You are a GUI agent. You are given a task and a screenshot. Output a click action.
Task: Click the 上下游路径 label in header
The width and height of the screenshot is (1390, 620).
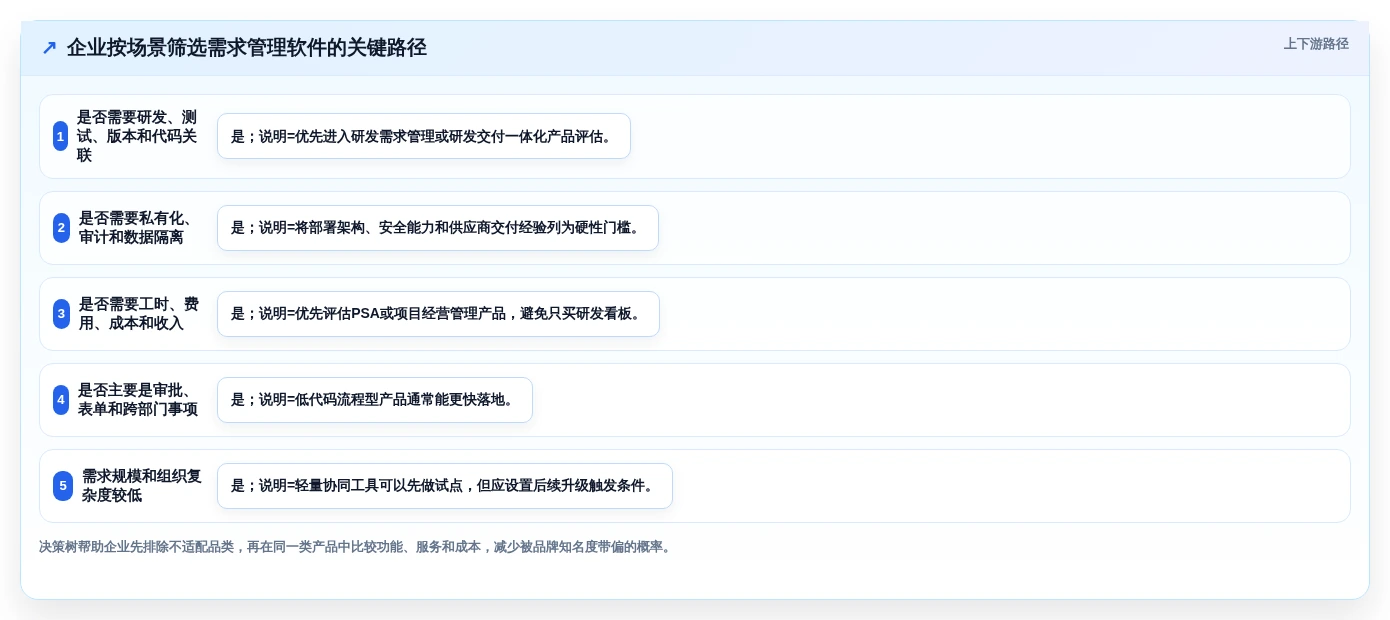(x=1316, y=44)
